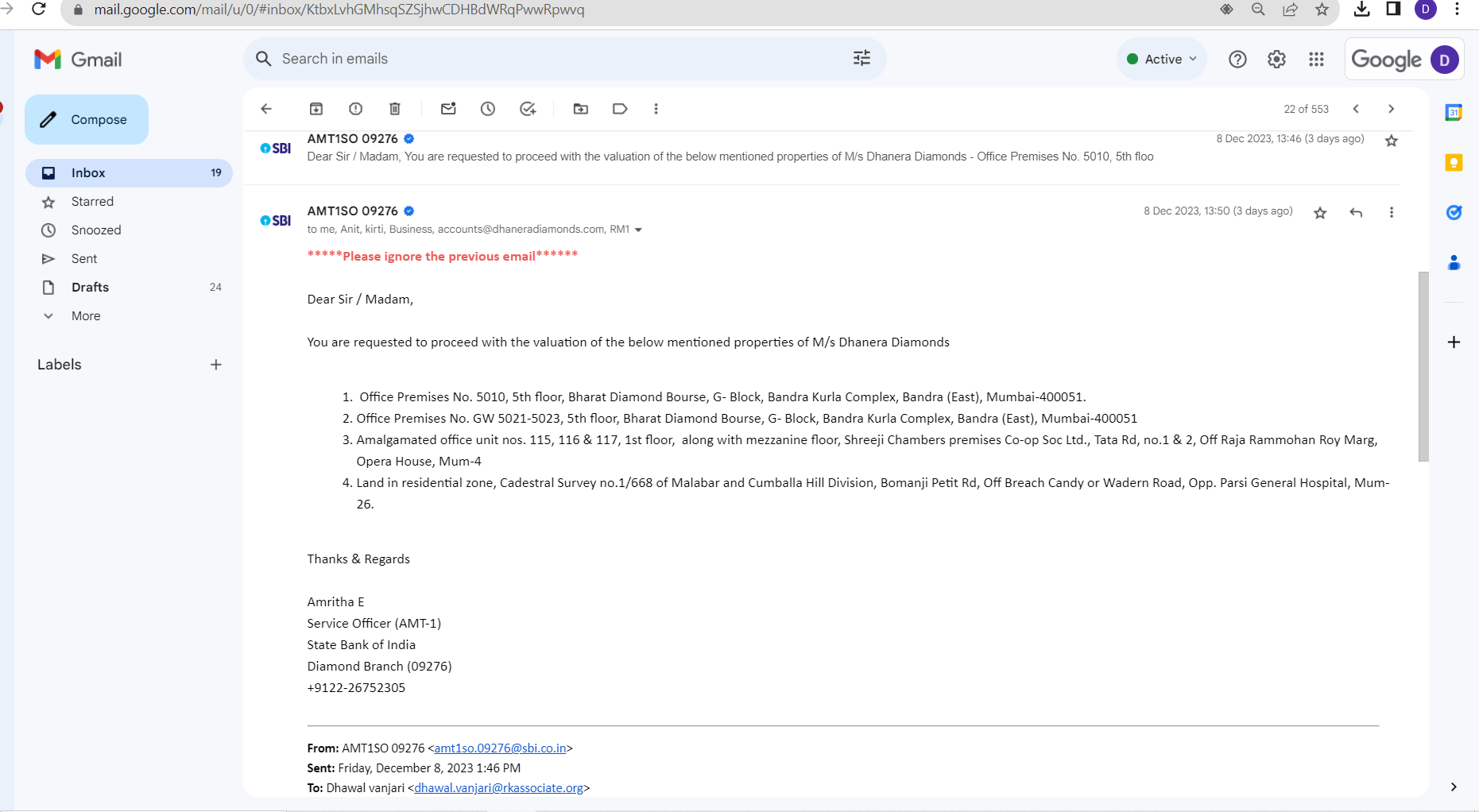The image size is (1479, 812).
Task: Open Contacts side panel
Action: pyautogui.click(x=1454, y=262)
